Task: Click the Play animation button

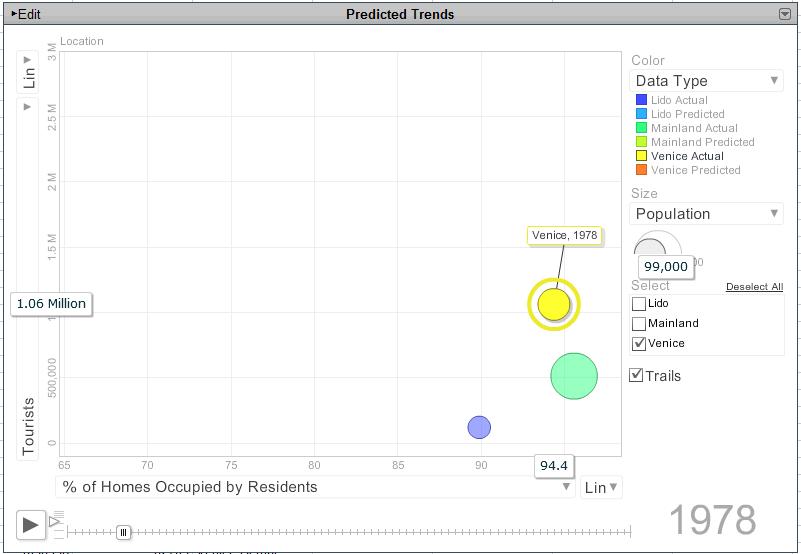Action: click(30, 524)
